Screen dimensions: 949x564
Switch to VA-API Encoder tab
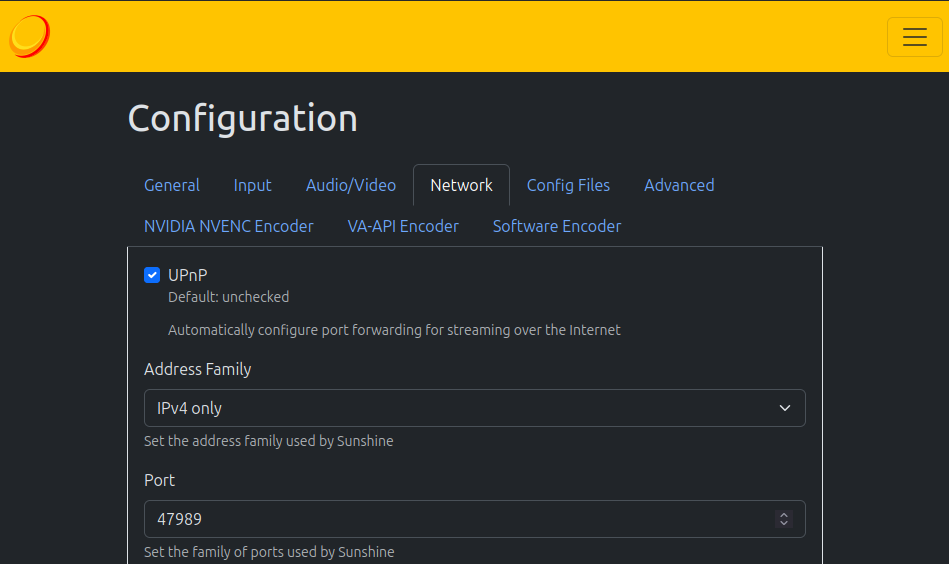(x=403, y=226)
